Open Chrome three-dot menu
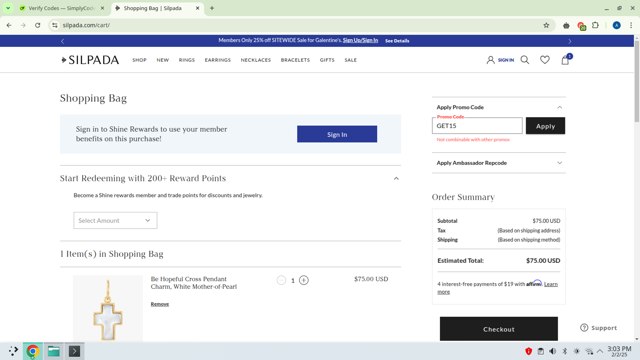The height and width of the screenshot is (360, 640). [631, 25]
